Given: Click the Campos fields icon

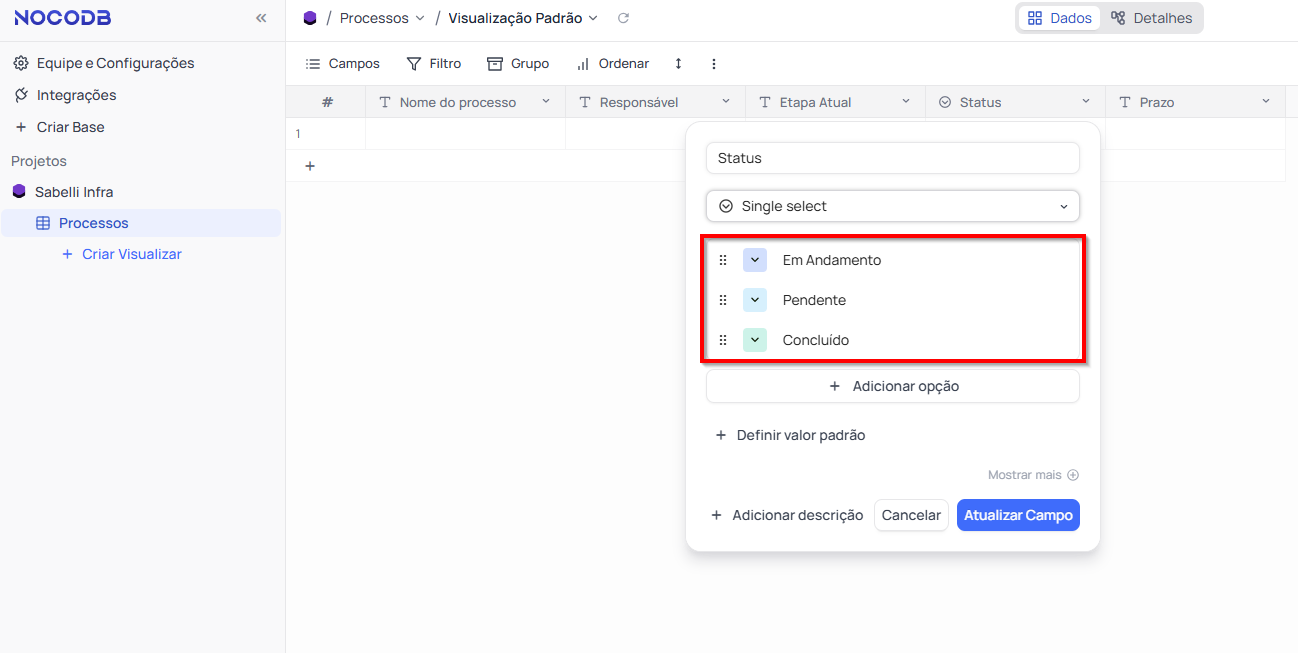Looking at the screenshot, I should pyautogui.click(x=311, y=63).
